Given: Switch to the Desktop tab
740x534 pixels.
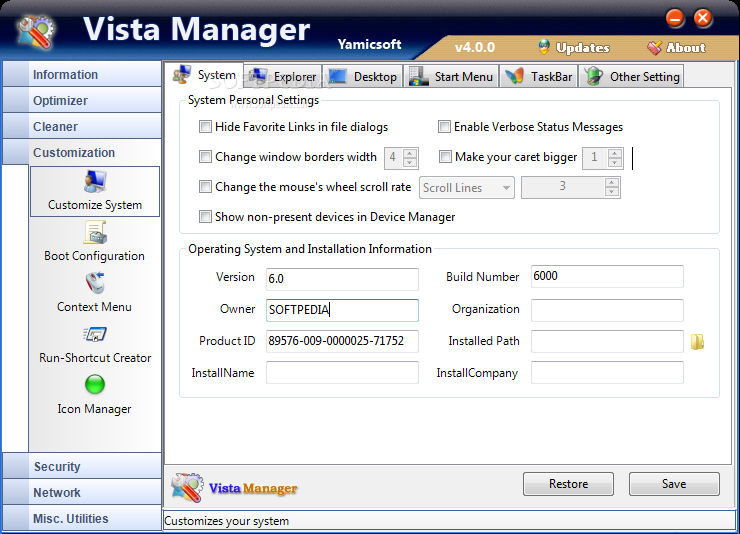Looking at the screenshot, I should 363,76.
